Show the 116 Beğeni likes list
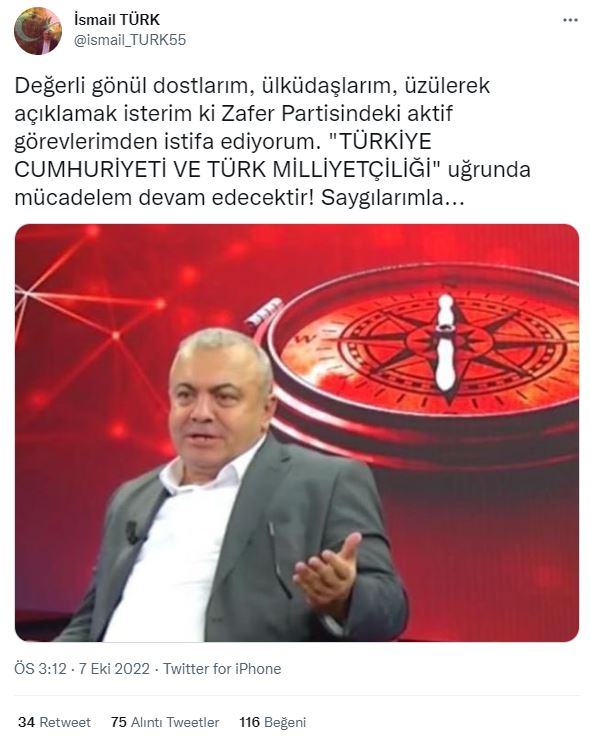Screen dimensions: 590x746 [273, 722]
